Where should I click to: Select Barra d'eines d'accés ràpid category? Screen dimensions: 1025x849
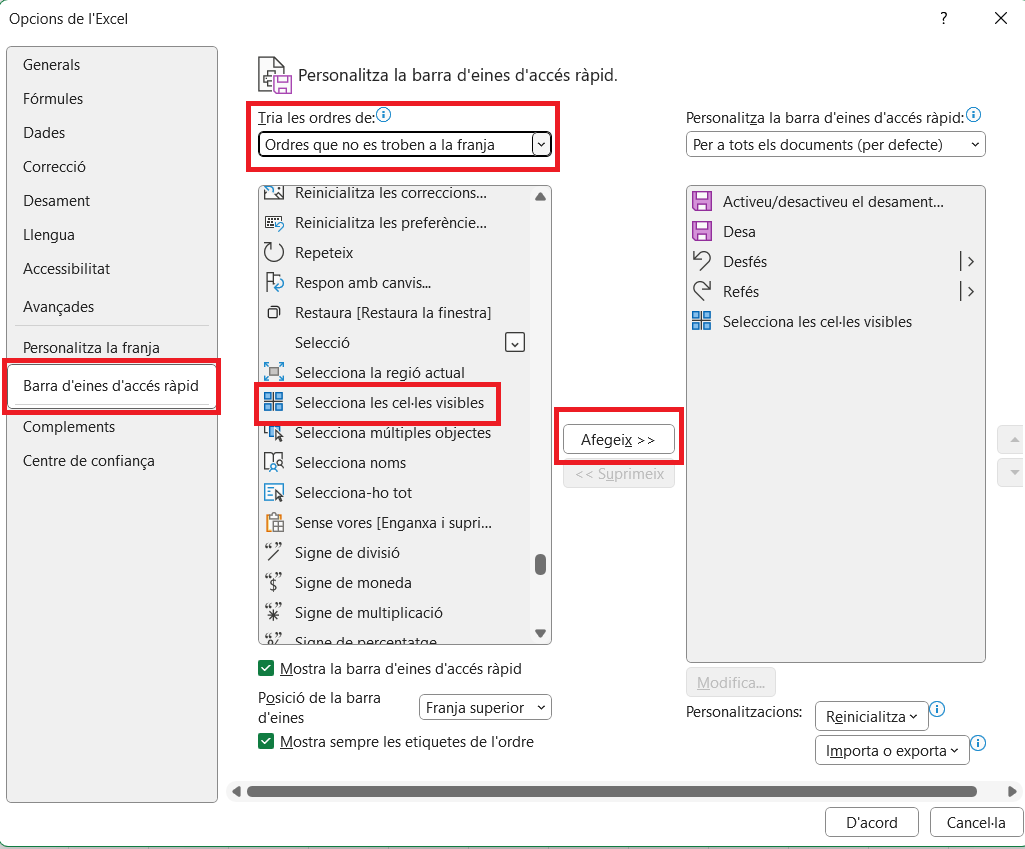111,386
